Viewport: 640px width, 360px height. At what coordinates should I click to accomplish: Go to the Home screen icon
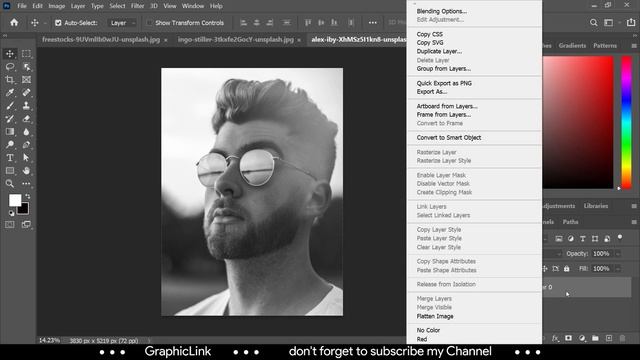pos(14,22)
